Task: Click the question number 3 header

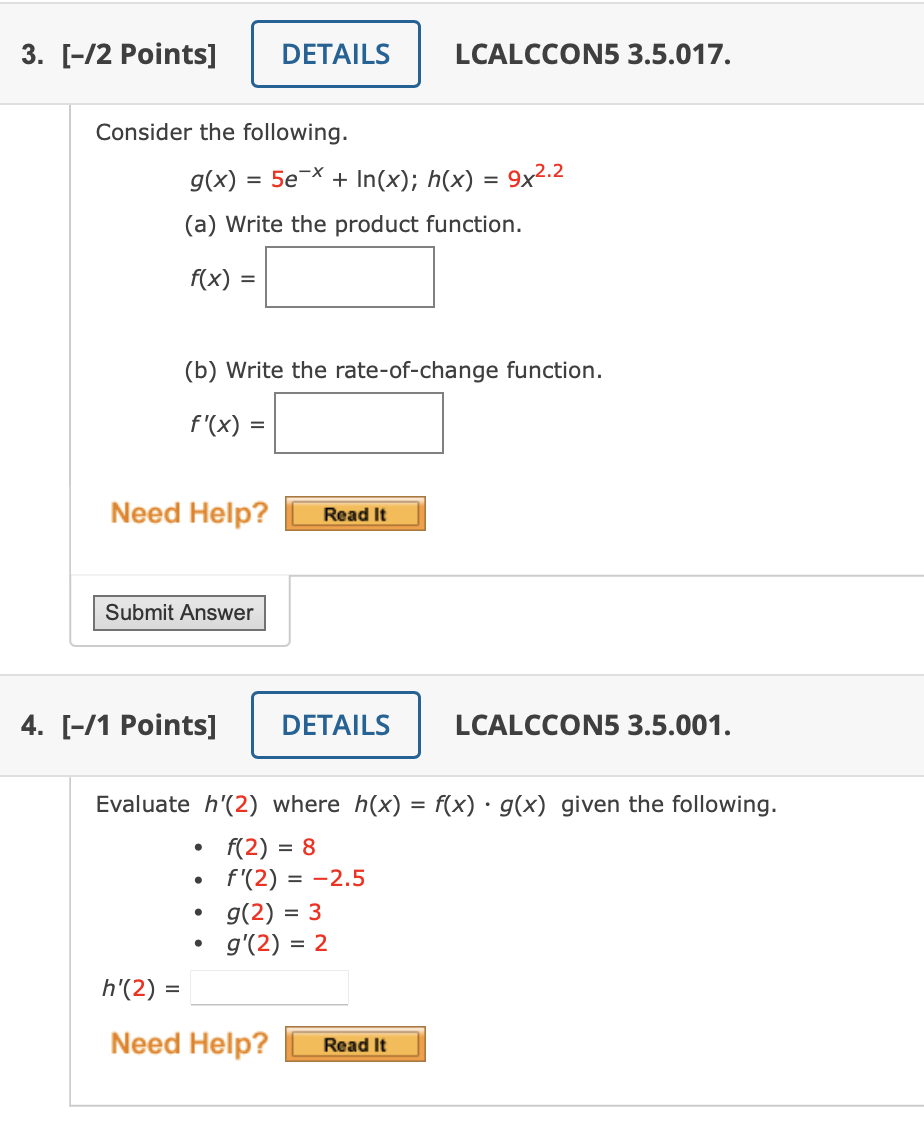Action: (x=30, y=54)
